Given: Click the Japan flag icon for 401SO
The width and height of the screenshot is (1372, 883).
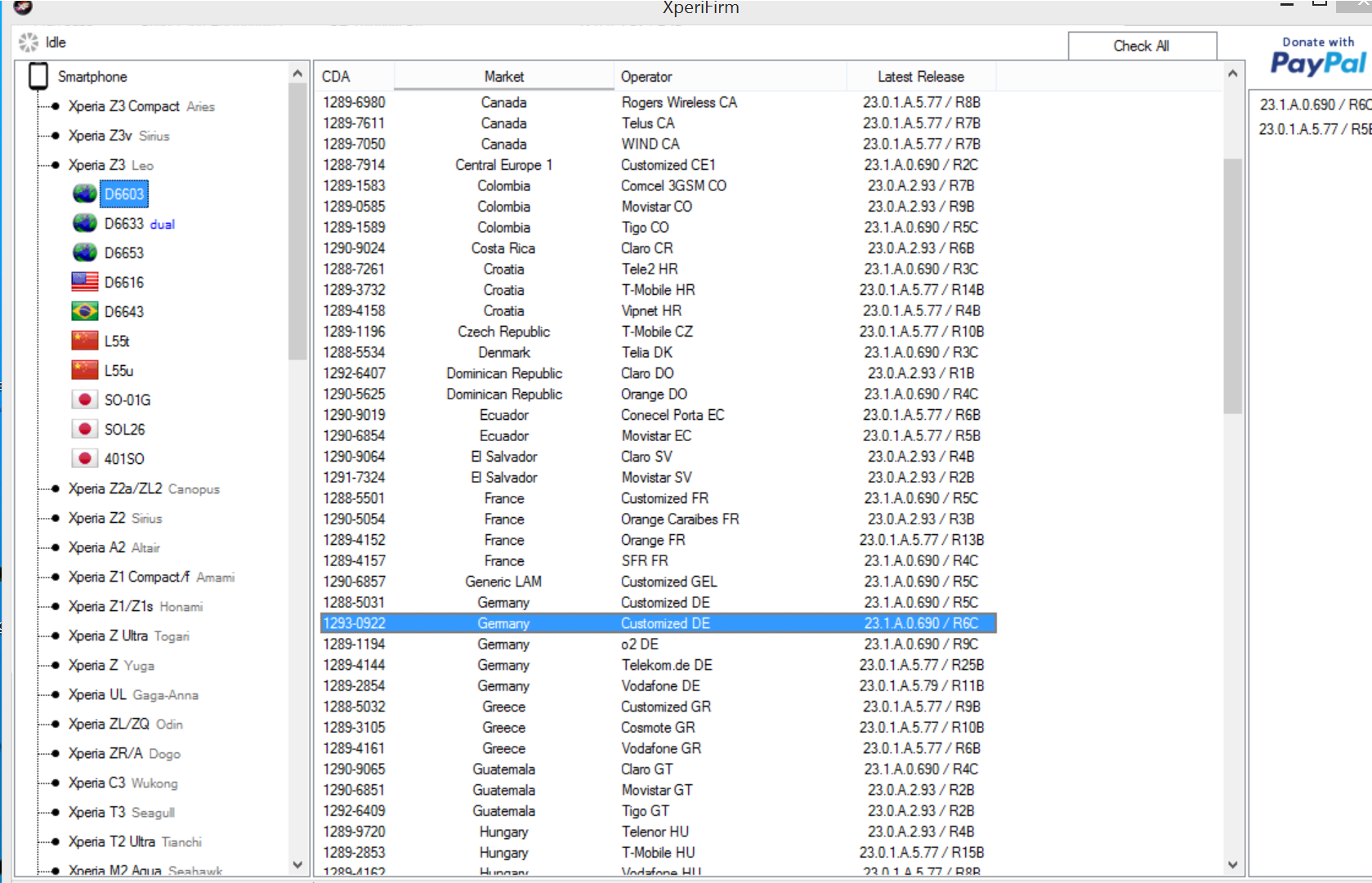Looking at the screenshot, I should (x=85, y=458).
